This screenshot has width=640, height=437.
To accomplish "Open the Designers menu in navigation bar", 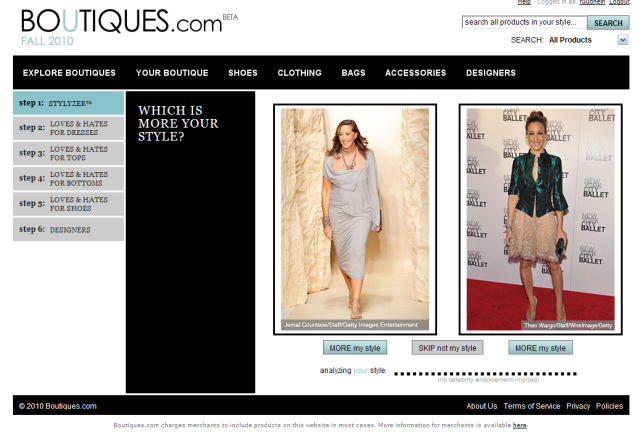I will coord(491,73).
